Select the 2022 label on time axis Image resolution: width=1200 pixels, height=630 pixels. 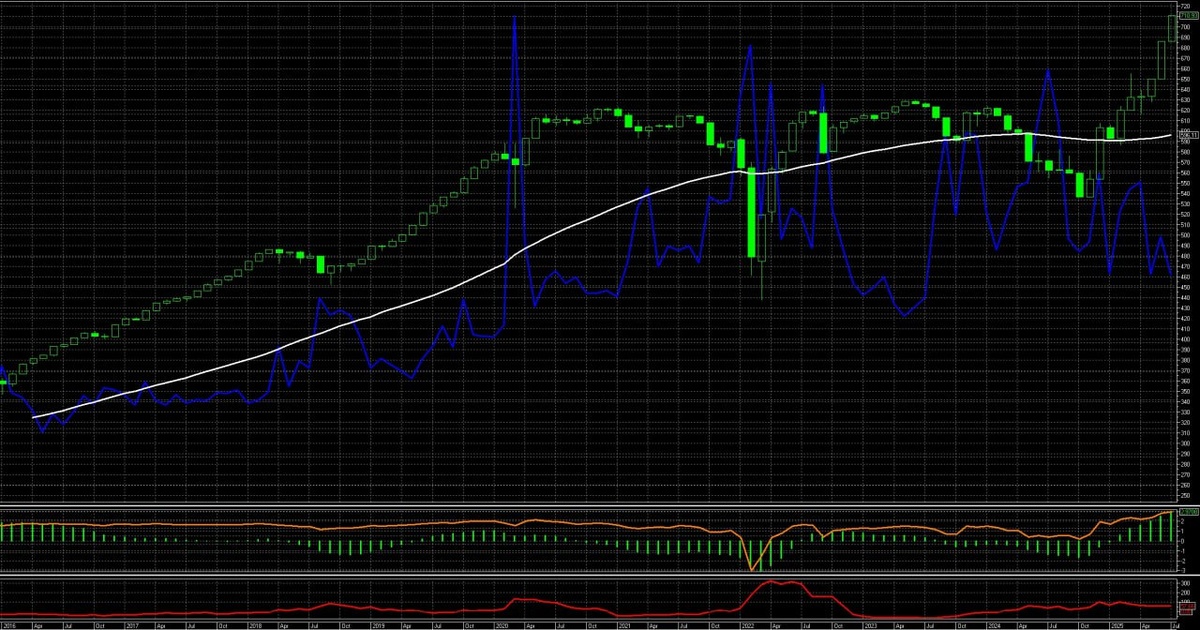748,625
